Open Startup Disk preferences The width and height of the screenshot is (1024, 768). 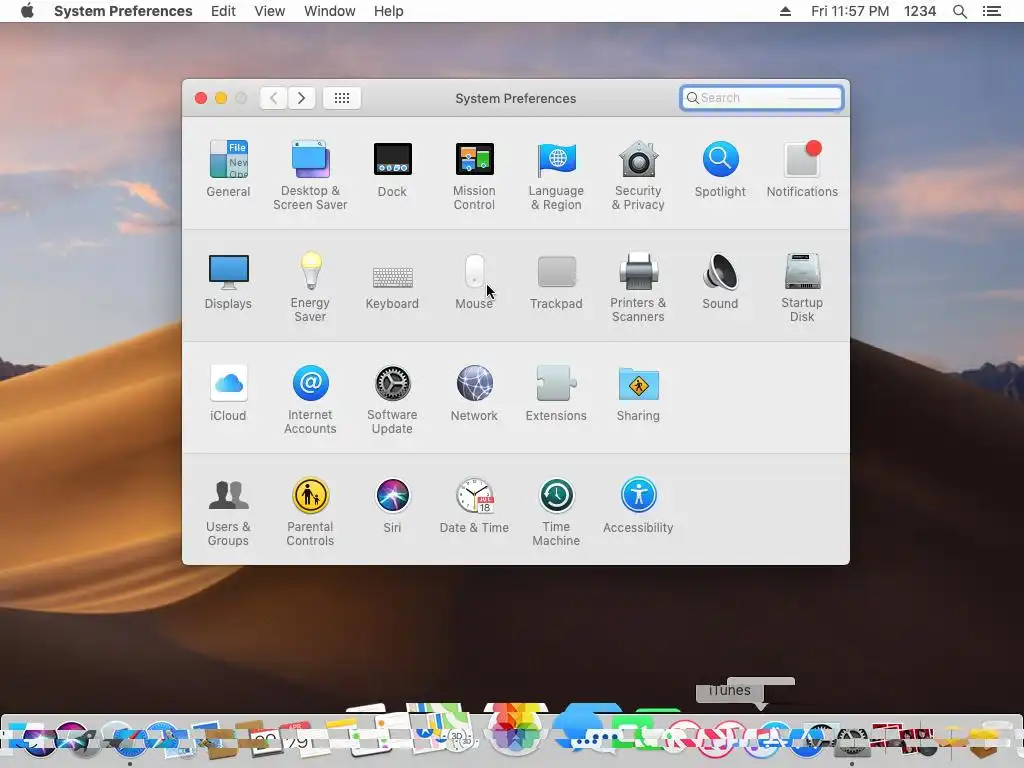point(802,287)
